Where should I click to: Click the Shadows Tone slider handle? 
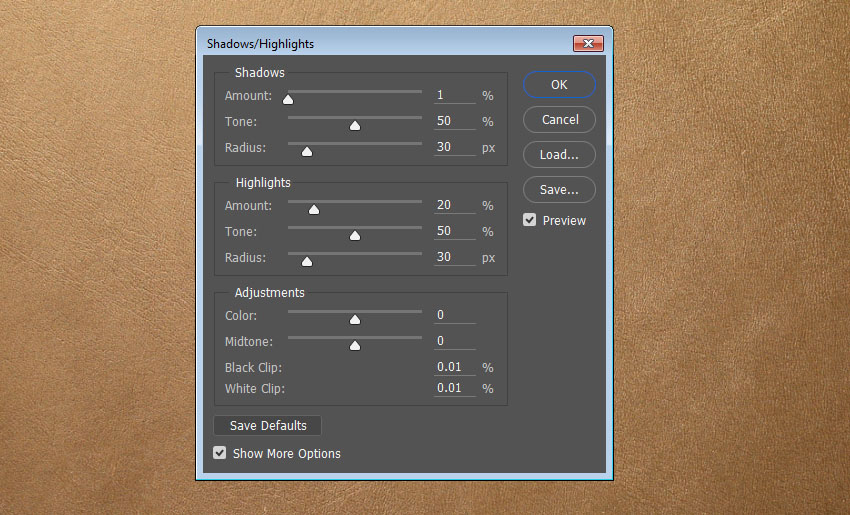(354, 125)
